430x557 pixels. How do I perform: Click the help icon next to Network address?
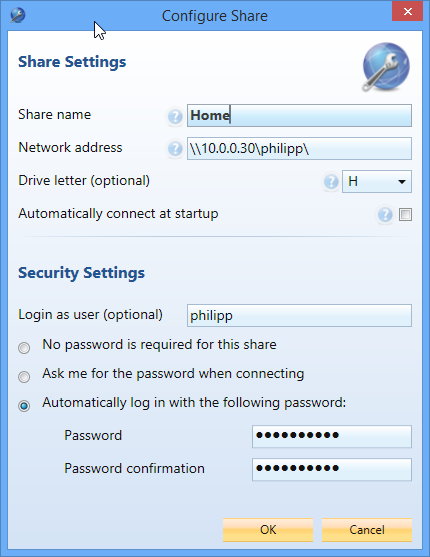pos(175,148)
